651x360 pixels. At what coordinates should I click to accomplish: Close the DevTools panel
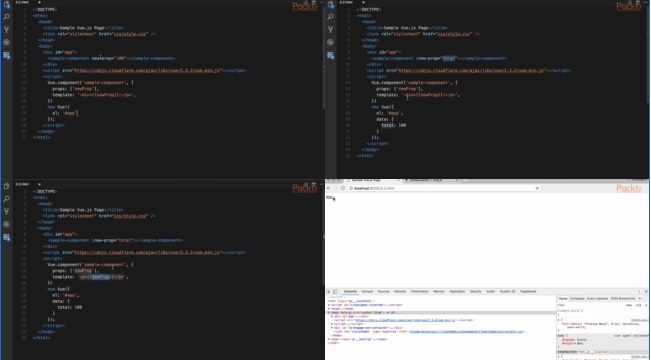646,291
